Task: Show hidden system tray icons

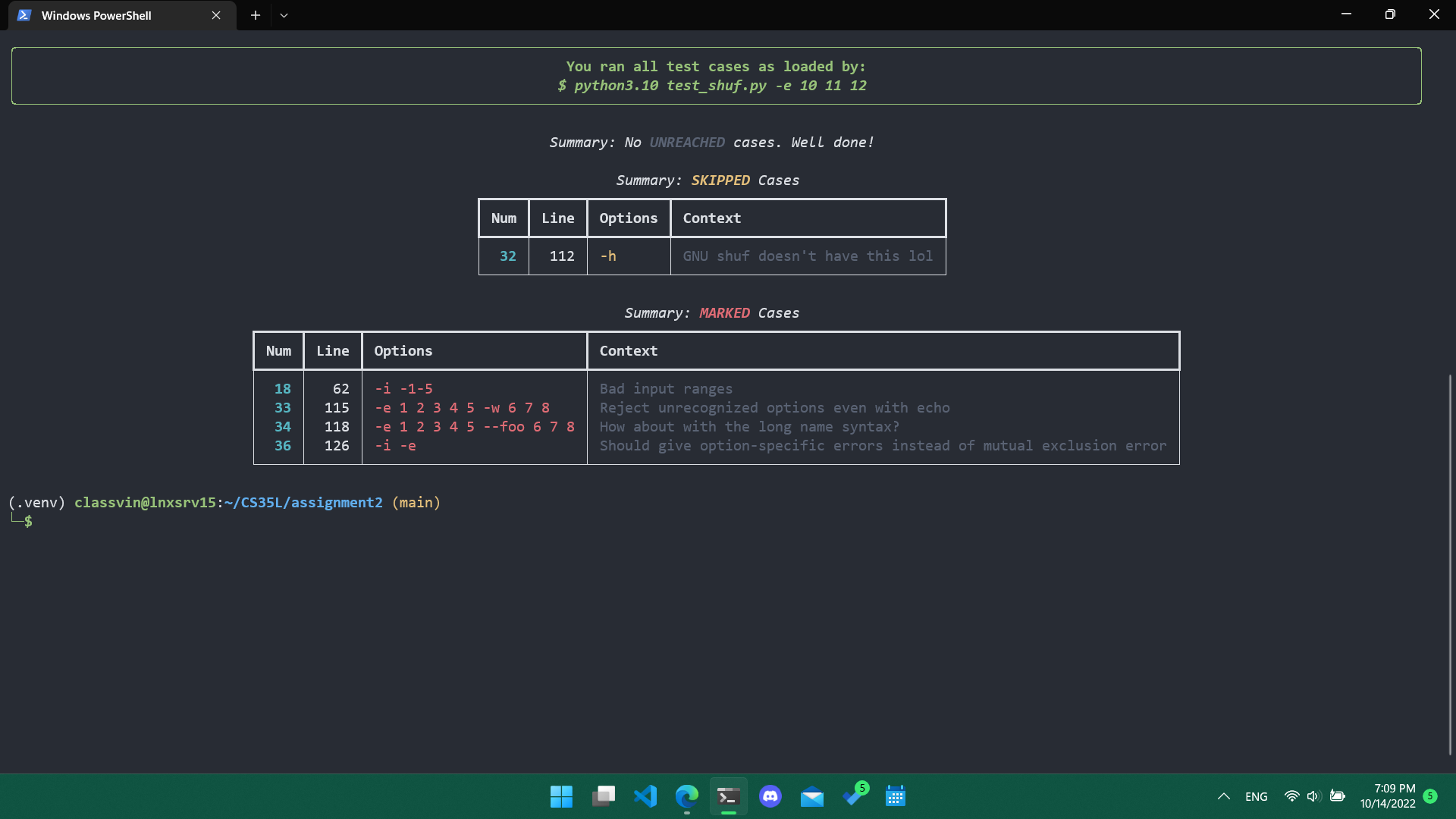Action: 1223,796
